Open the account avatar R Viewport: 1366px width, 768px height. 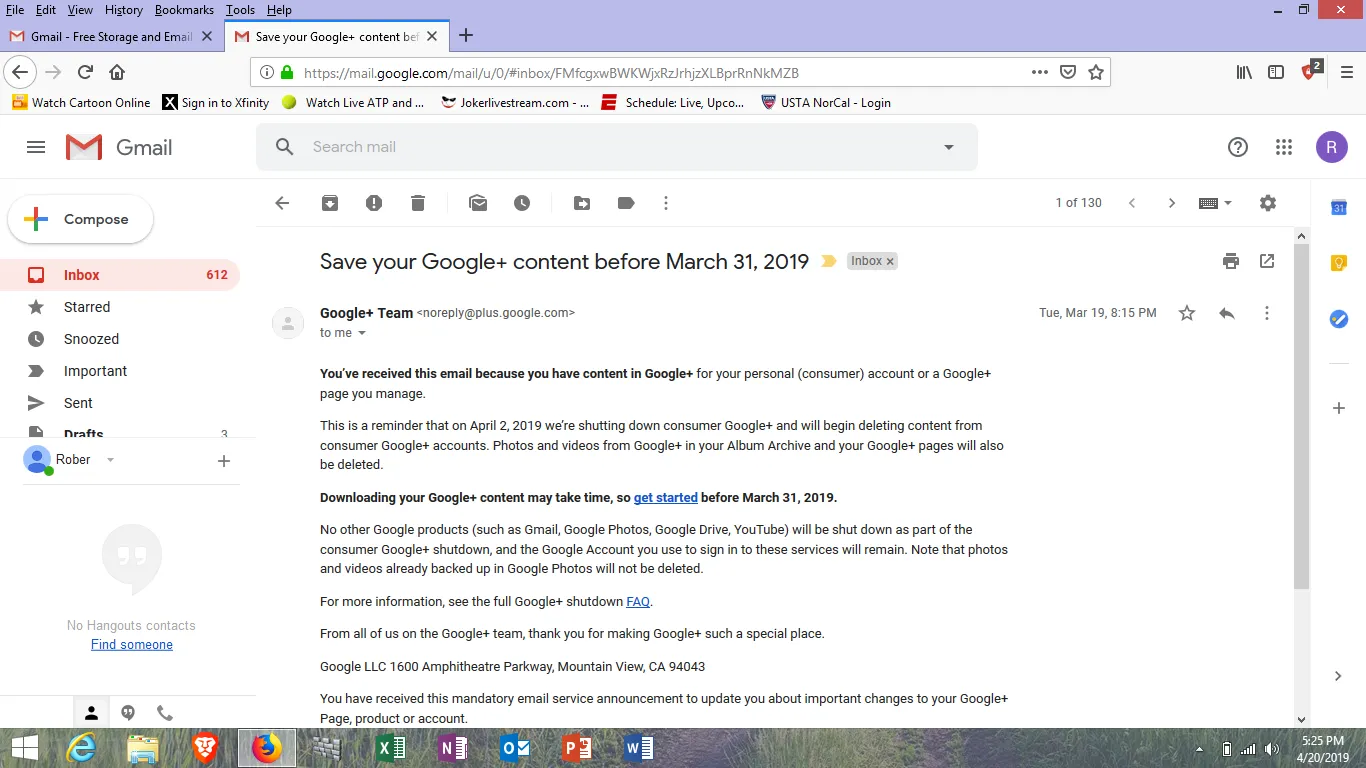1331,147
